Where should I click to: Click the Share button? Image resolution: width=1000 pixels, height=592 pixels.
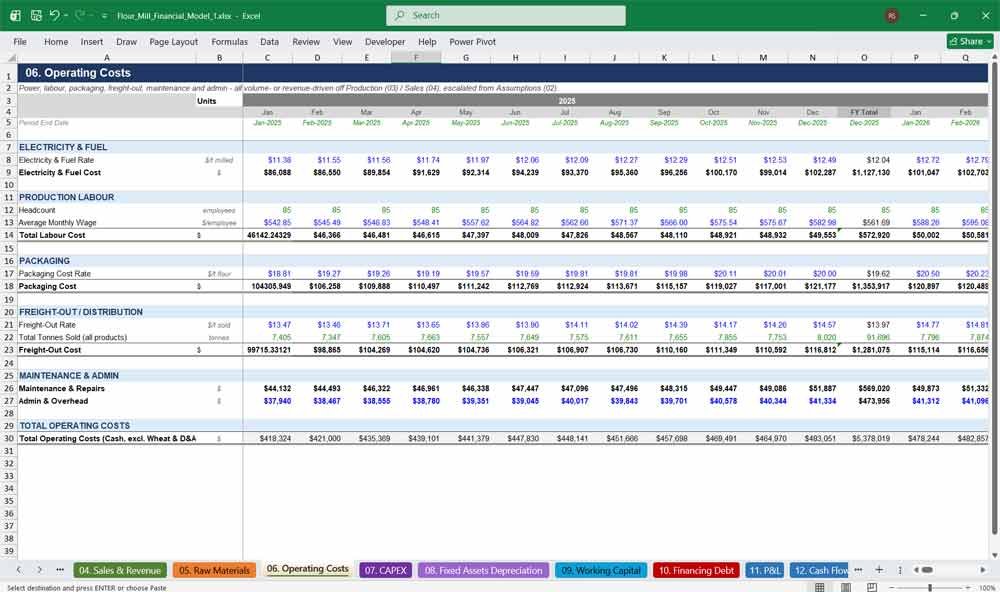pos(970,41)
